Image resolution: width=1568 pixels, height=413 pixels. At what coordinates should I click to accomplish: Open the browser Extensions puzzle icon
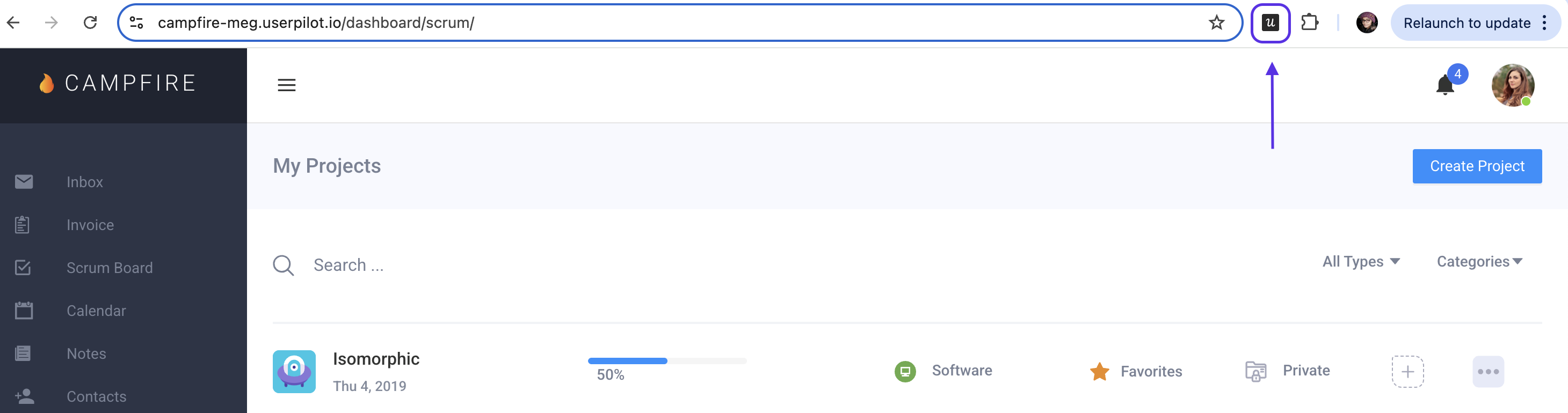pos(1309,23)
